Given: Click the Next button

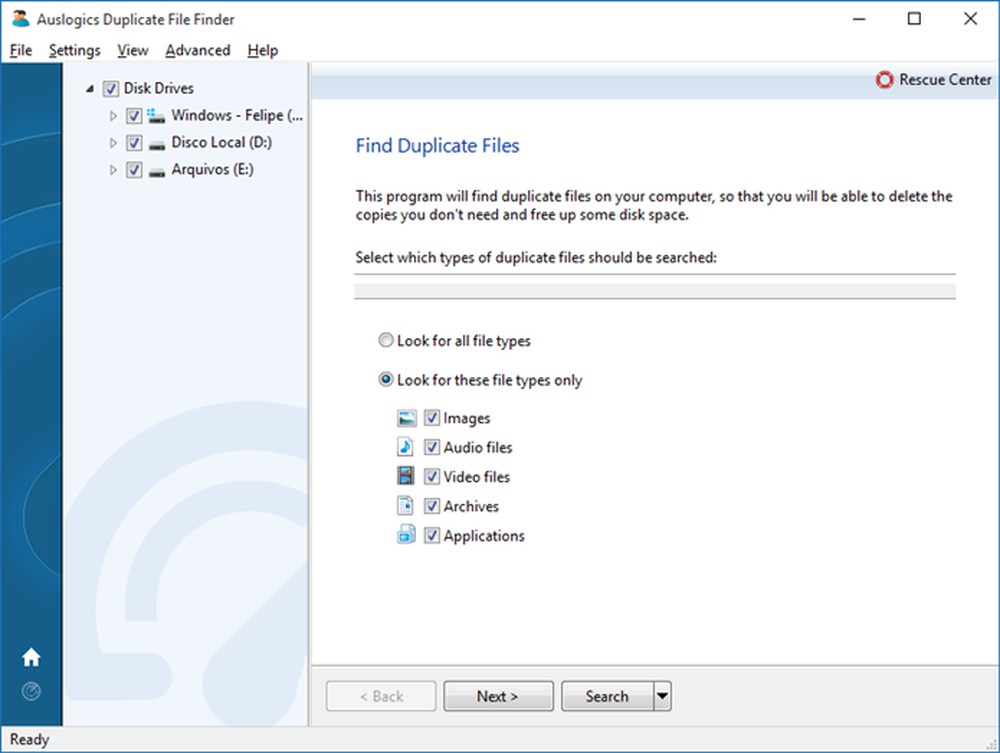Looking at the screenshot, I should pos(498,696).
